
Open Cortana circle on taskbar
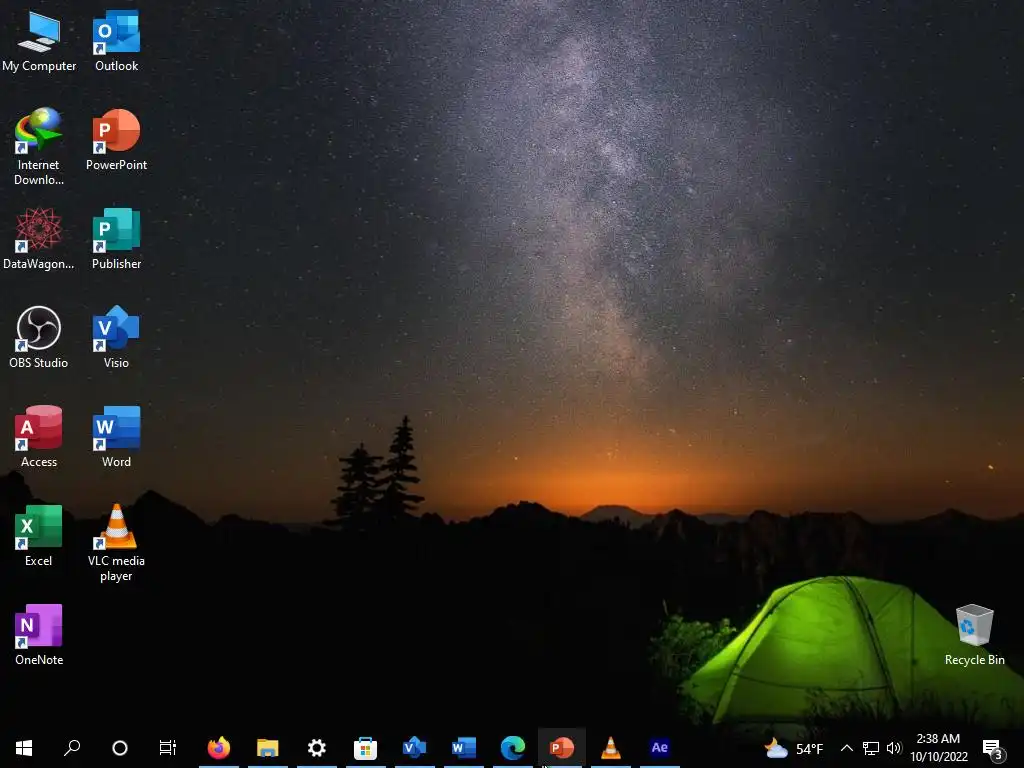pos(120,748)
